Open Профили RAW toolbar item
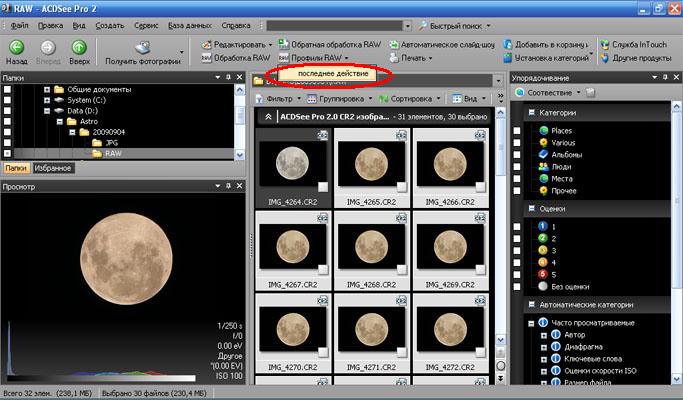This screenshot has width=683, height=400. [x=312, y=58]
